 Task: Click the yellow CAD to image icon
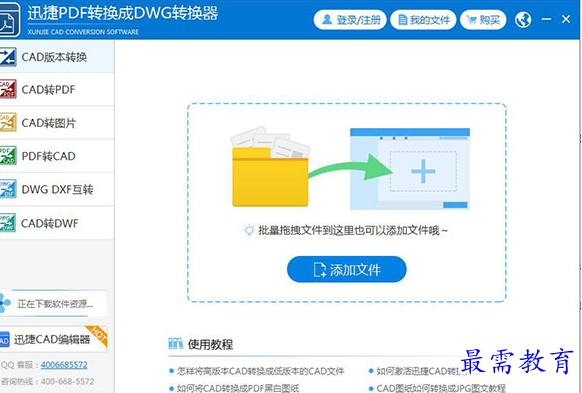8,122
